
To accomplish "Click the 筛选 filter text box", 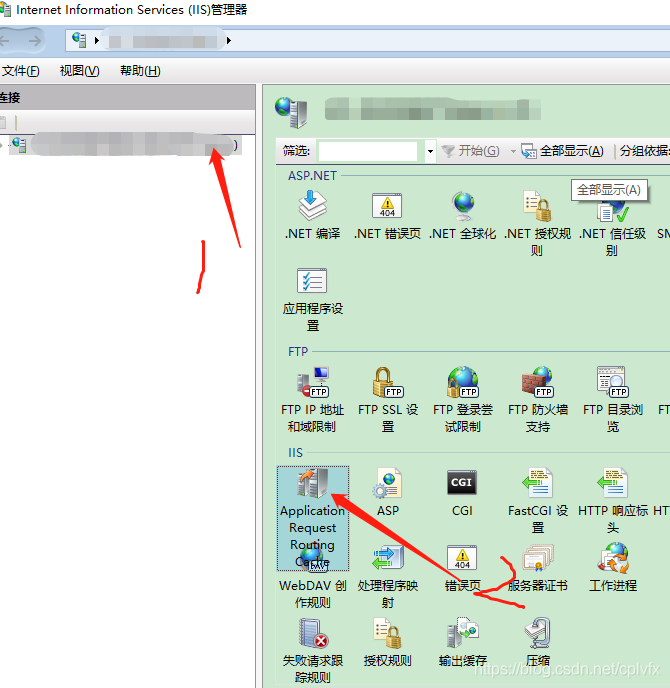I will click(368, 151).
